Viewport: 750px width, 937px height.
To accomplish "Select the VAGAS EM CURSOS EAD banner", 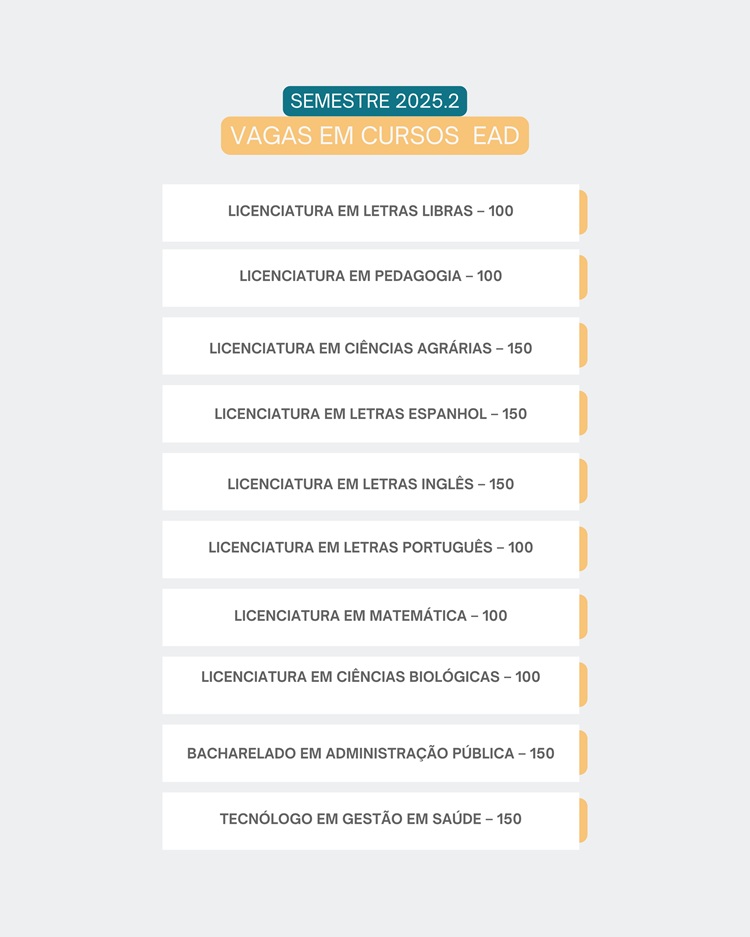I will 374,136.
